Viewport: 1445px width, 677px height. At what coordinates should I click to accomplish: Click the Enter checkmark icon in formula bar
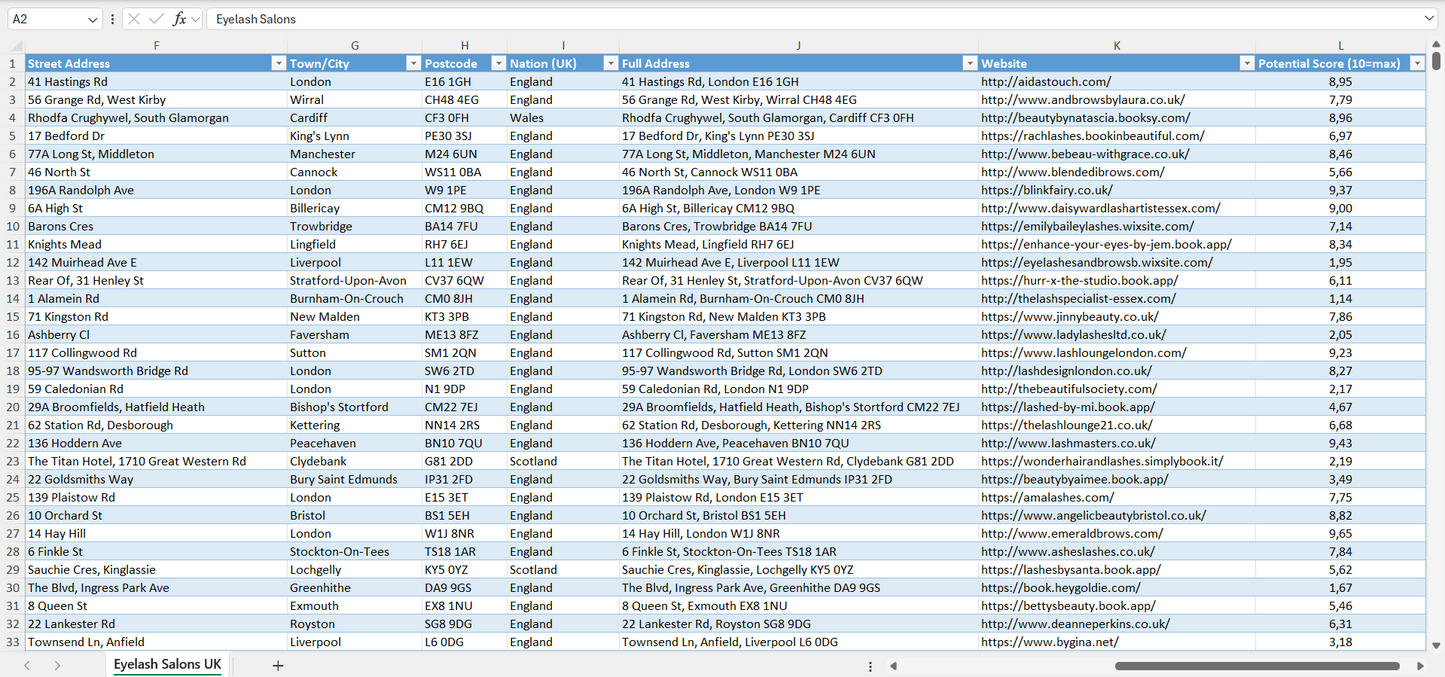[156, 19]
